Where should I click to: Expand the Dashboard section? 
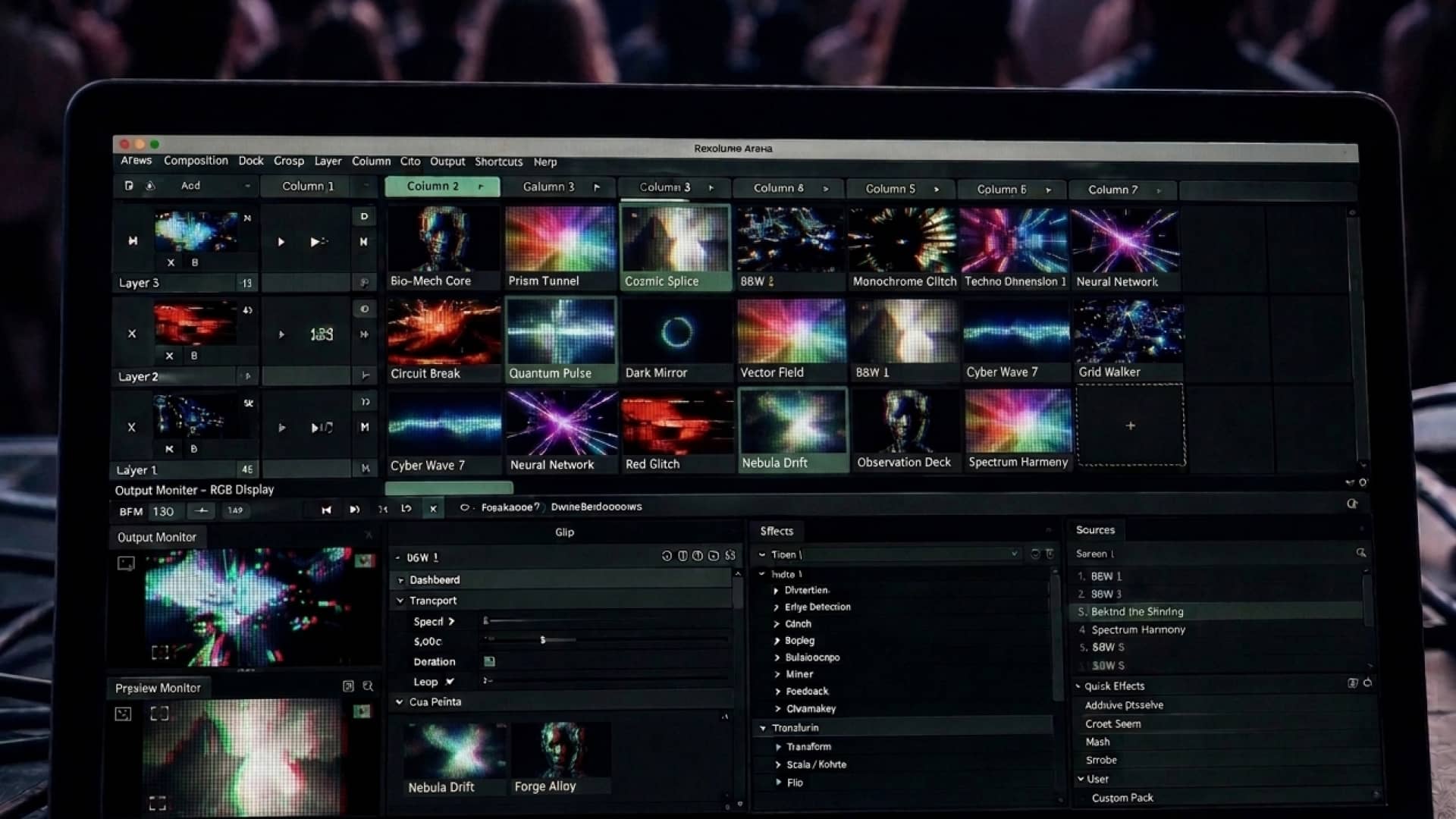[400, 580]
